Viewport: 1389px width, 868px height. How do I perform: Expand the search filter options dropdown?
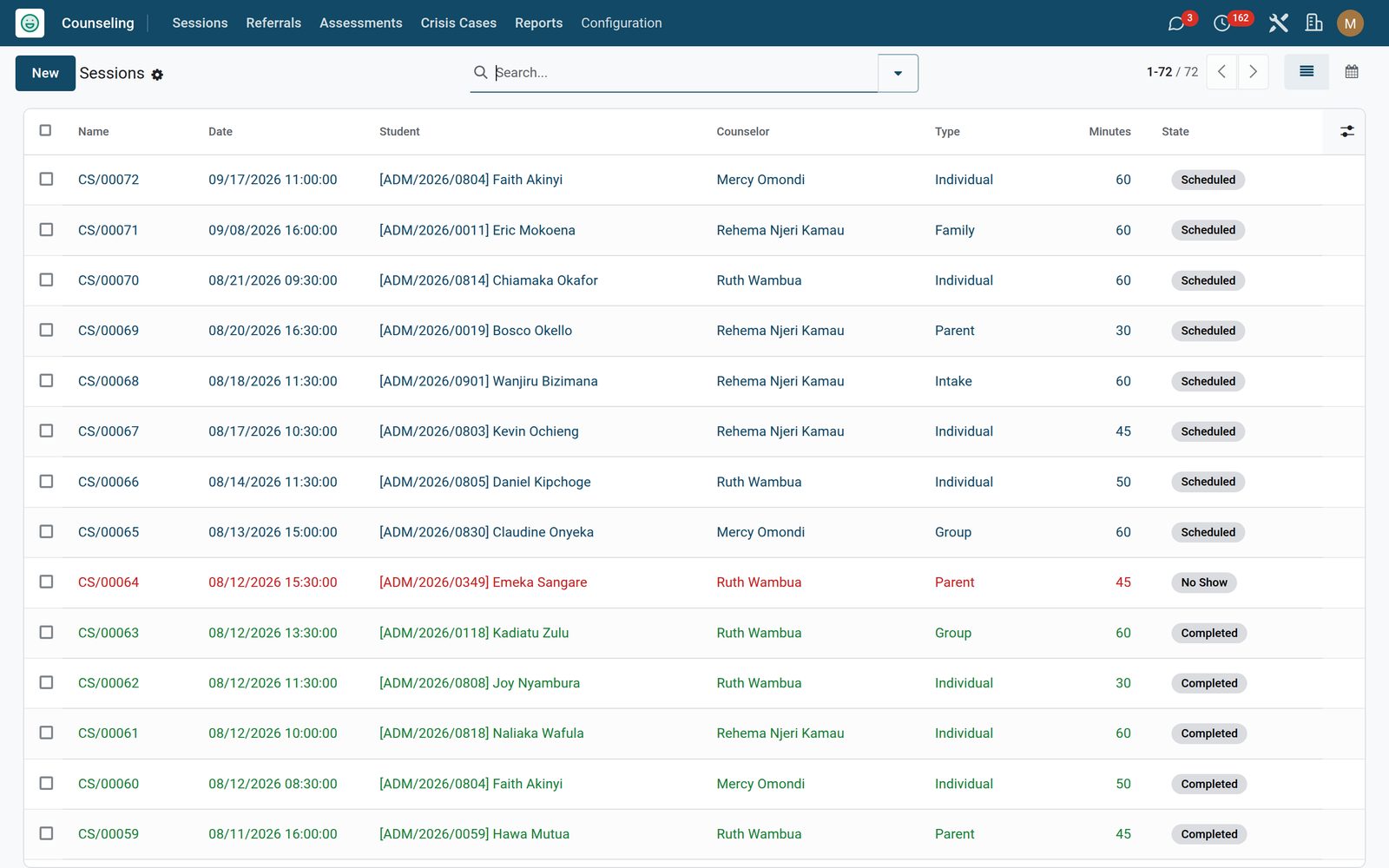pyautogui.click(x=898, y=73)
